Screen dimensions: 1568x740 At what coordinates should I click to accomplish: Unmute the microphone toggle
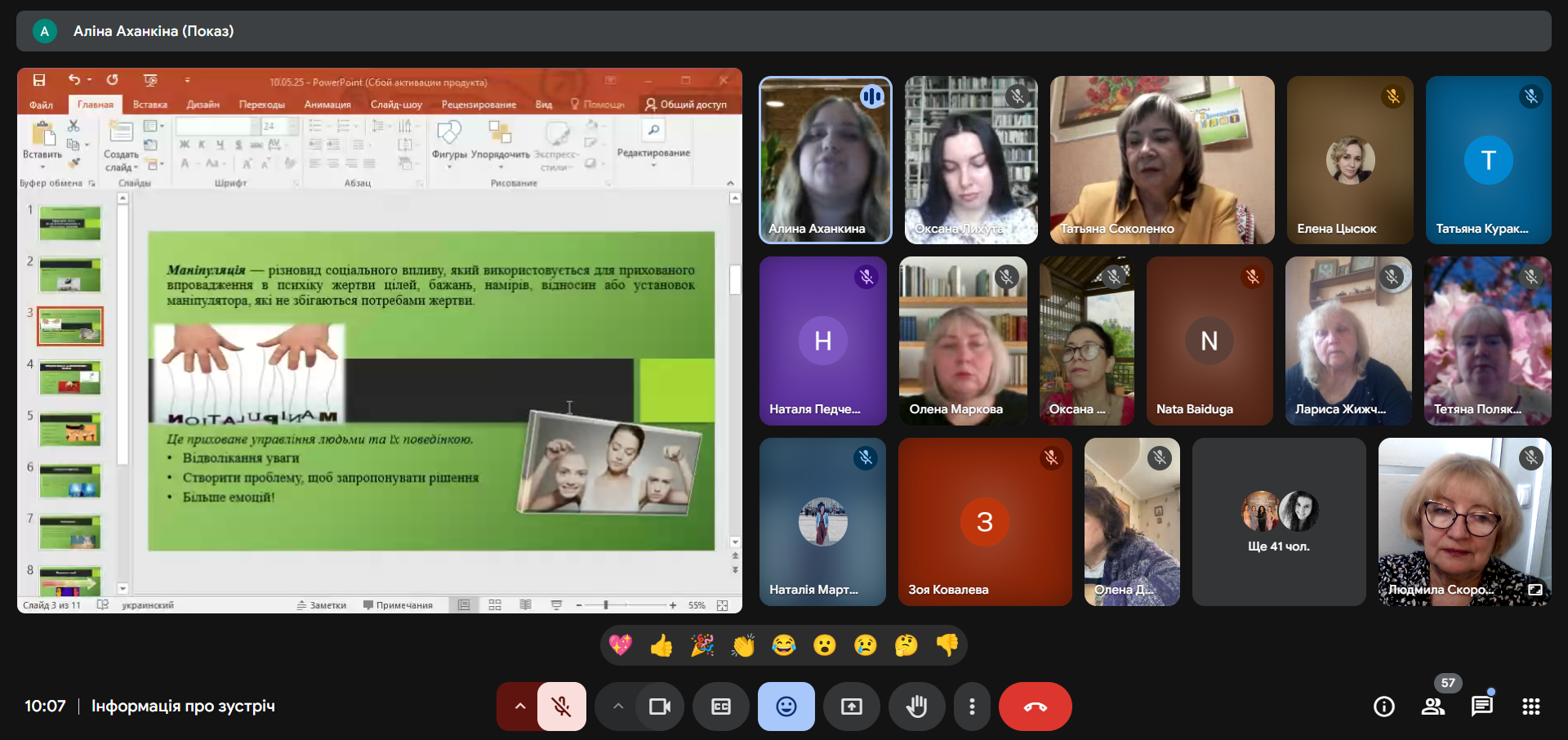coord(561,707)
